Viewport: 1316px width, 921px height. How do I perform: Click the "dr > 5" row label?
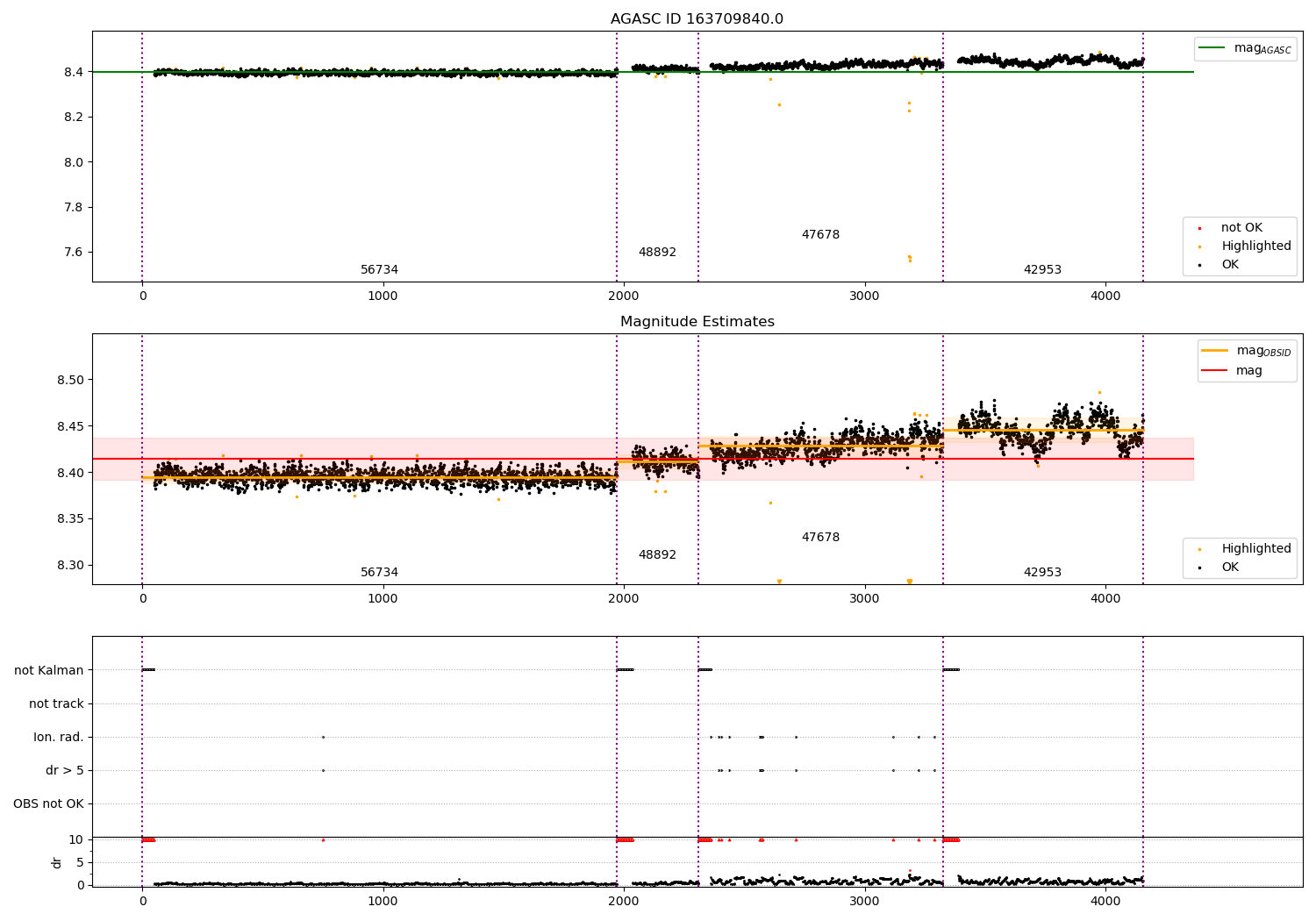click(x=65, y=770)
